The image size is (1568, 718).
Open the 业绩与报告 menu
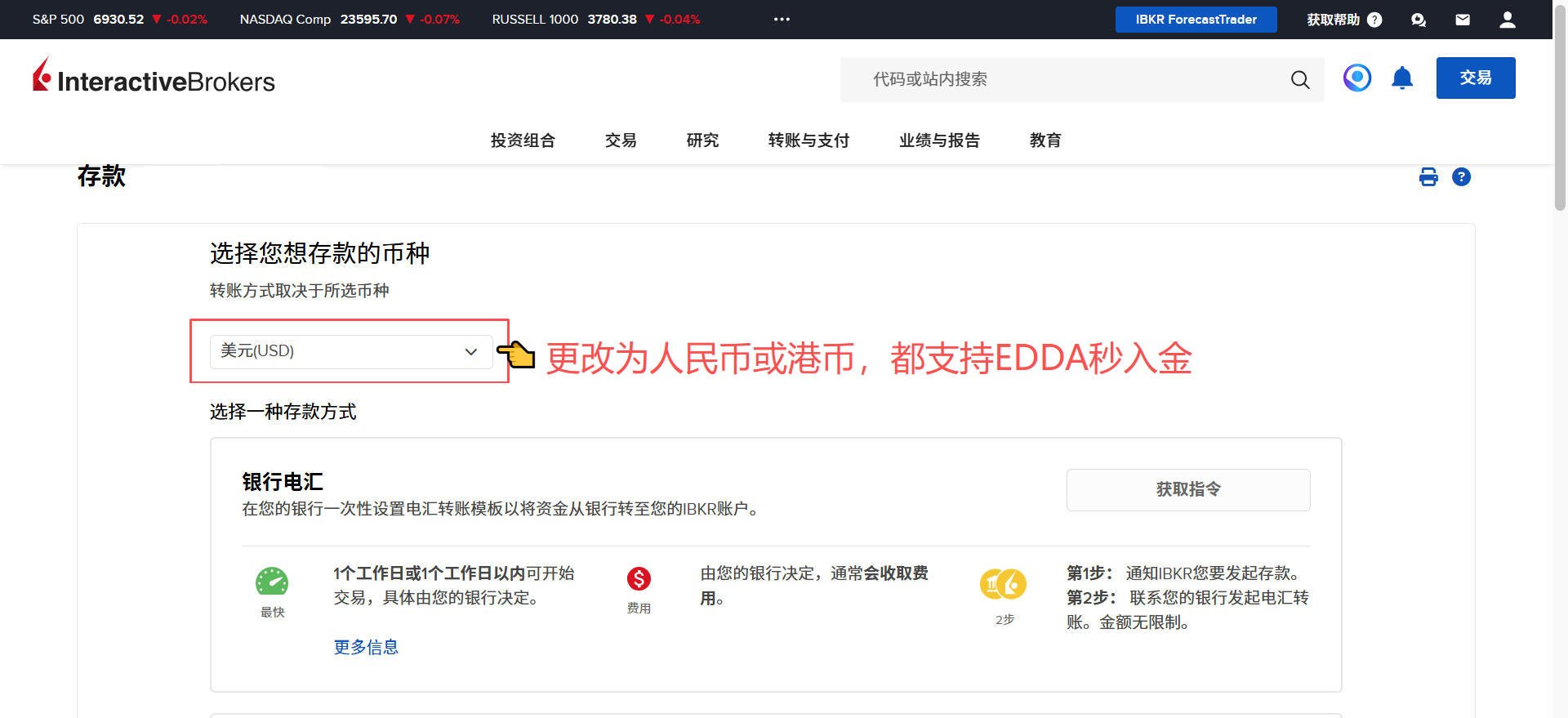939,140
